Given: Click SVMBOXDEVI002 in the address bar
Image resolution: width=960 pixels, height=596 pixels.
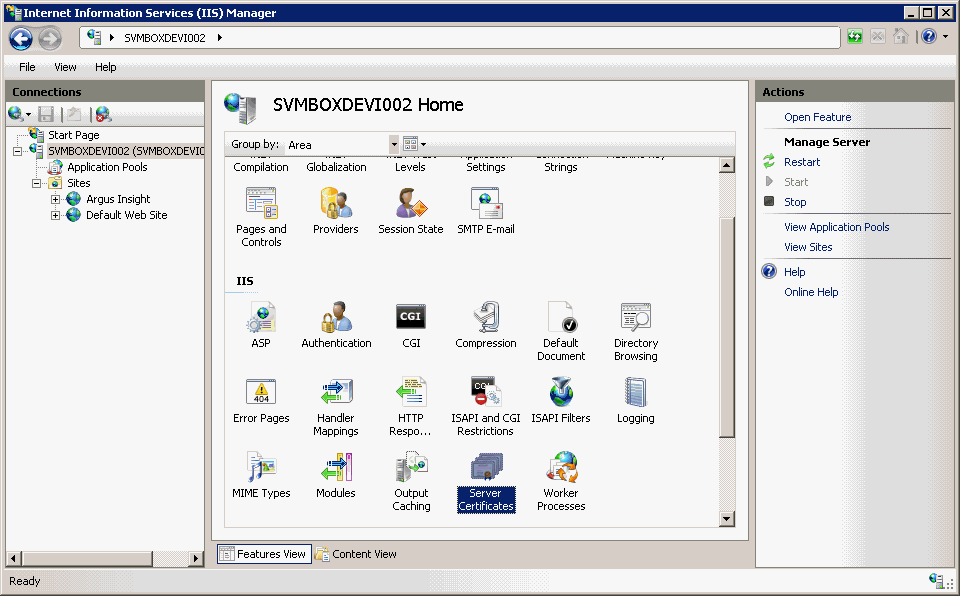Looking at the screenshot, I should point(165,38).
